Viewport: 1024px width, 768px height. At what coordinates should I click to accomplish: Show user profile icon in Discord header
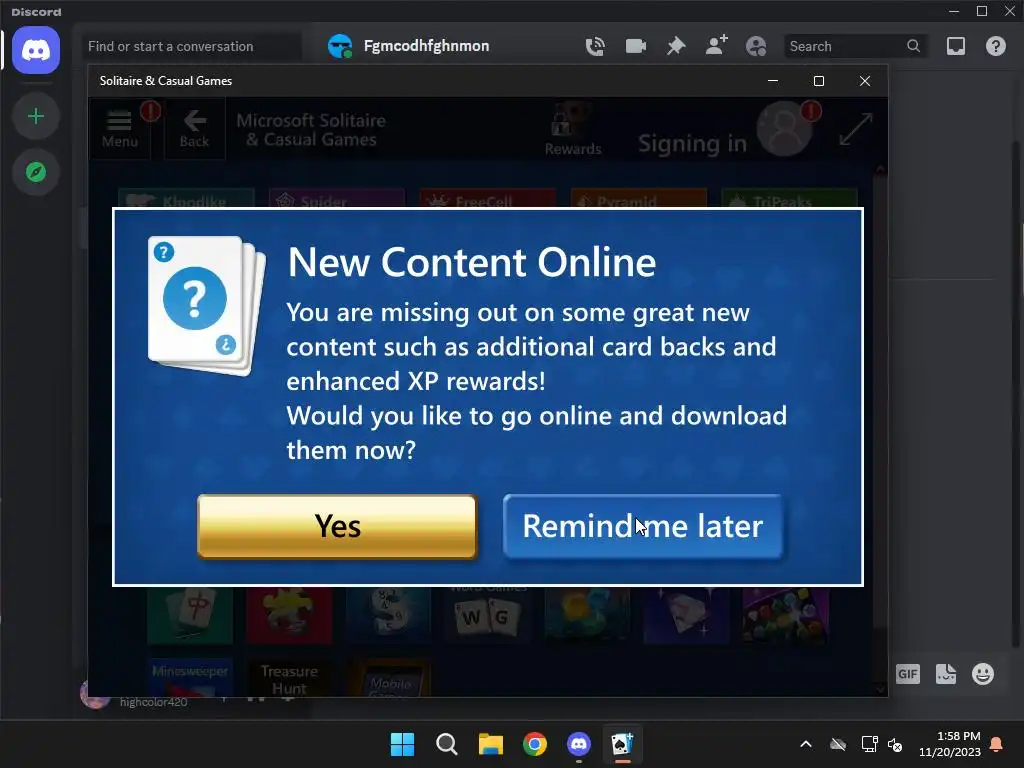756,46
